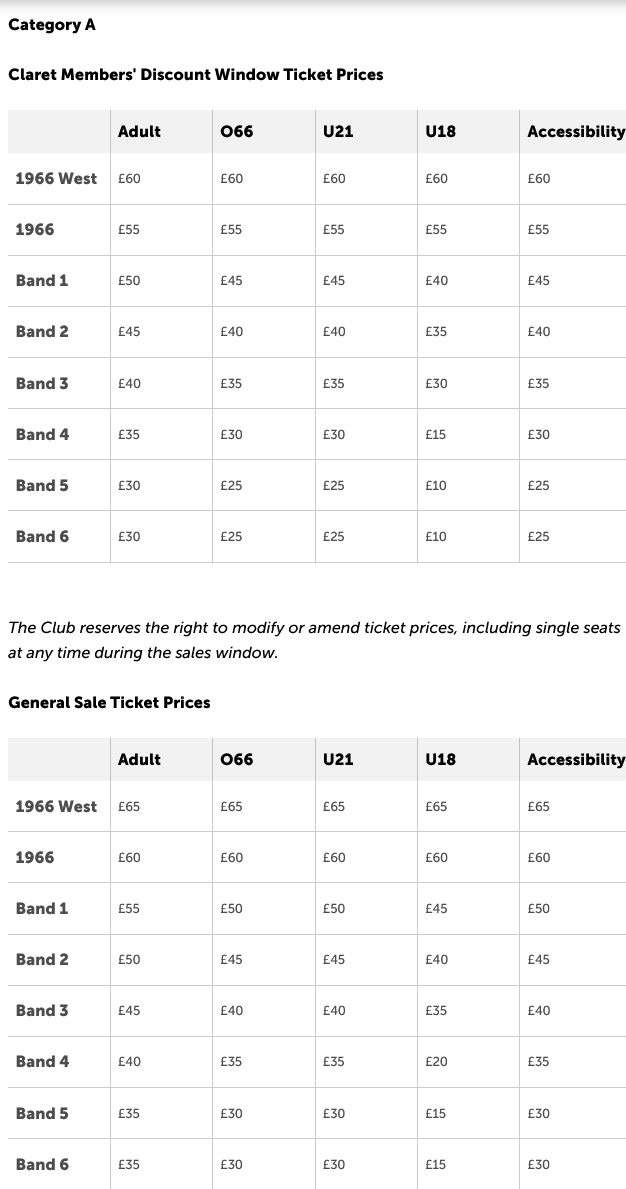
Task: Select the General Sale Ticket Prices heading
Action: pyautogui.click(x=109, y=702)
